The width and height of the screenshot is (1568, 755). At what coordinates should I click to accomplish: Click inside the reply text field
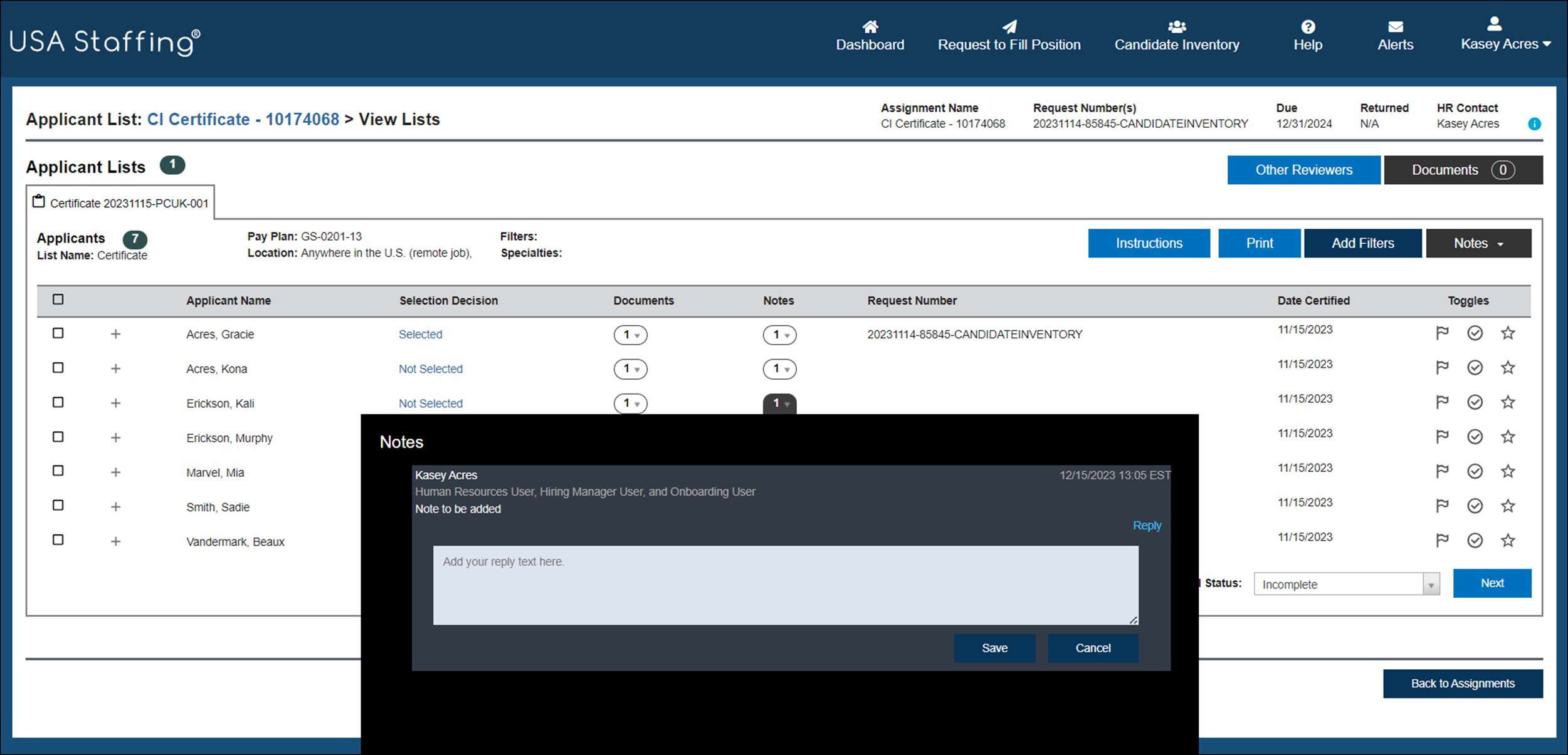pyautogui.click(x=784, y=585)
